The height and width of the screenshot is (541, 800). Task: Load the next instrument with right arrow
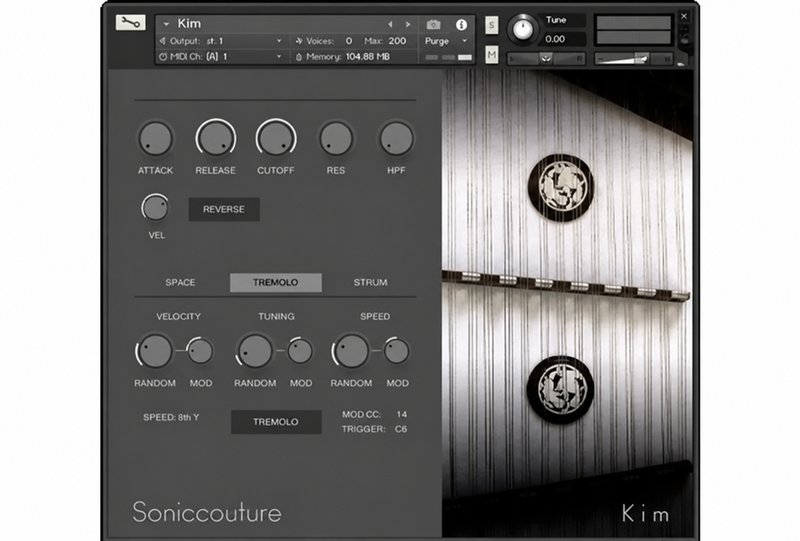coord(408,24)
